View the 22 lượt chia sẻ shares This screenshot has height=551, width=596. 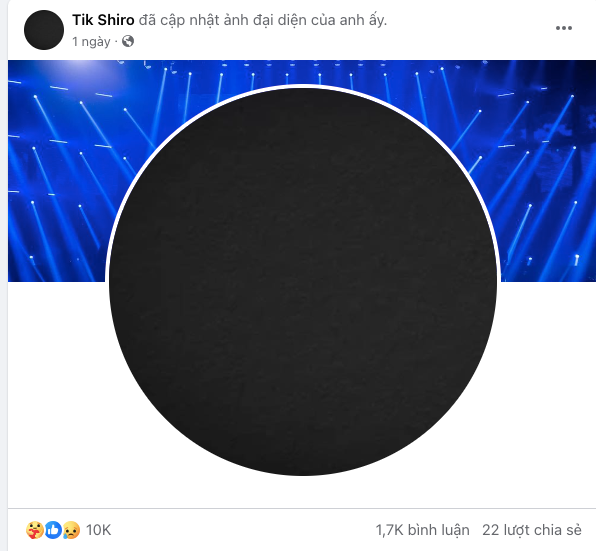(x=532, y=530)
